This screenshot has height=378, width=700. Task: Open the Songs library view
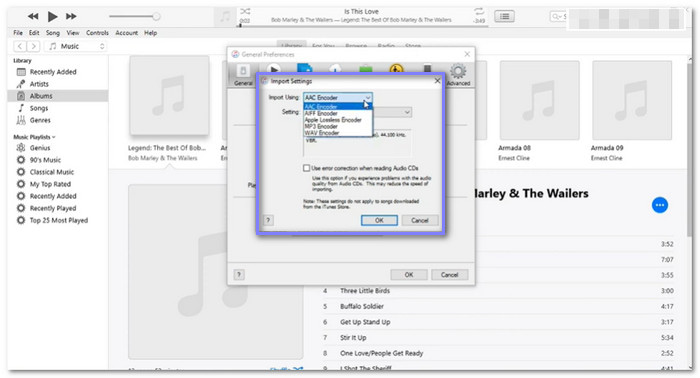point(38,108)
